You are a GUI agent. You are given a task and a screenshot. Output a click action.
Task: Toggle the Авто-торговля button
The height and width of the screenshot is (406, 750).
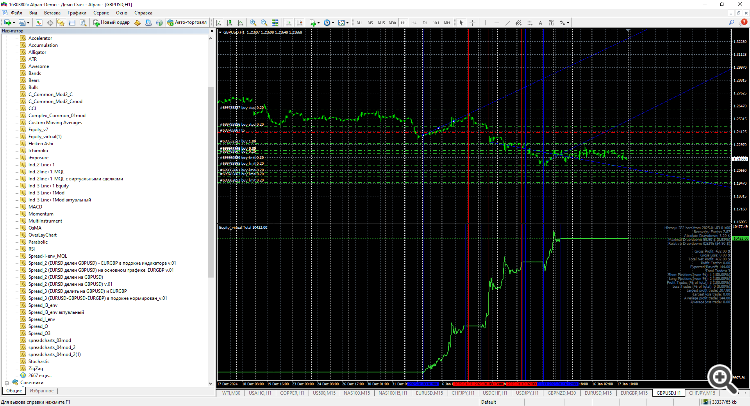point(187,22)
